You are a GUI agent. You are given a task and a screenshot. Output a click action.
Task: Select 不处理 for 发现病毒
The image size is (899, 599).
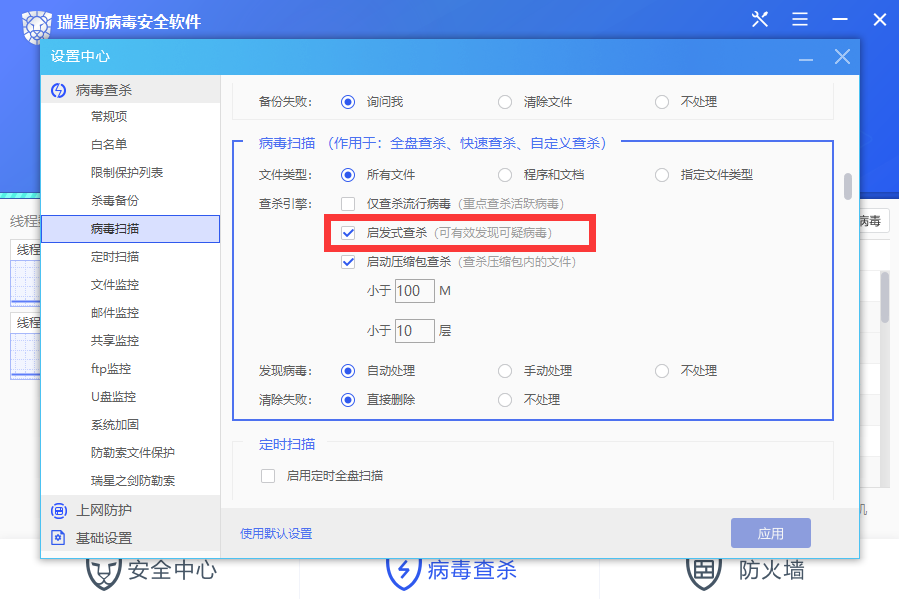(662, 371)
